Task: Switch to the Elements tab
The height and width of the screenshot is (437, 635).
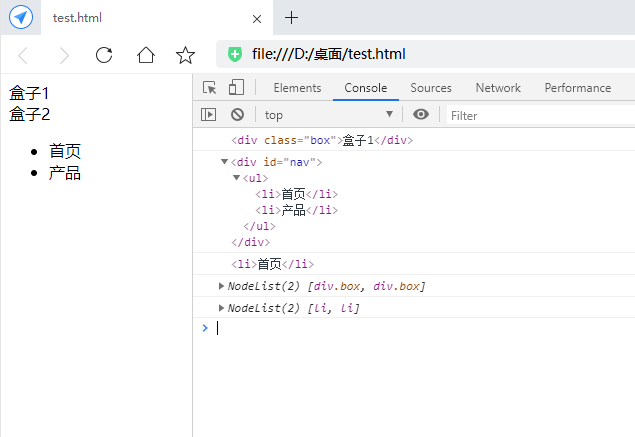Action: coord(297,88)
